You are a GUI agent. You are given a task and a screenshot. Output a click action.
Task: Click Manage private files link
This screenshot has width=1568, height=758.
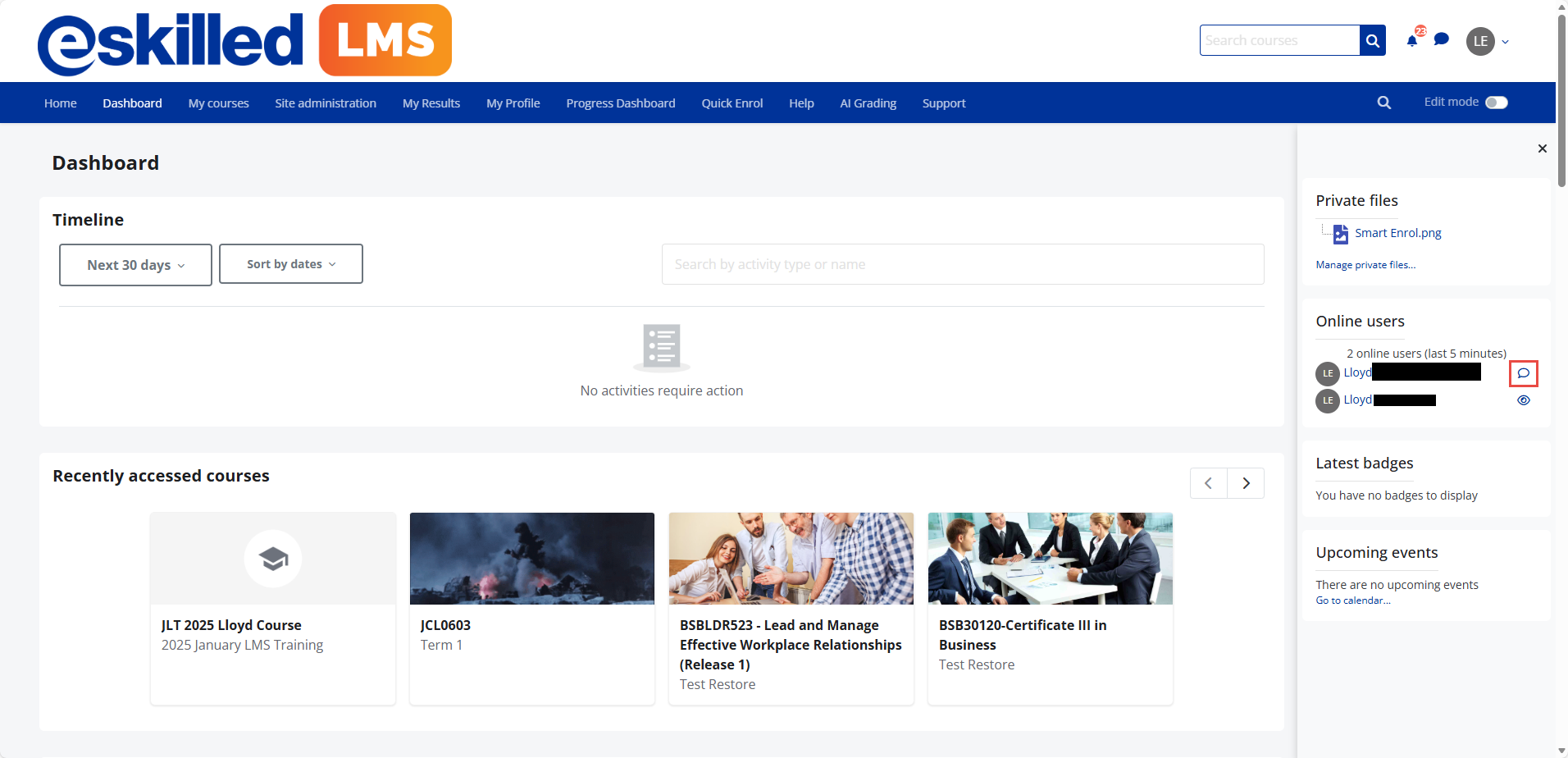[1365, 265]
